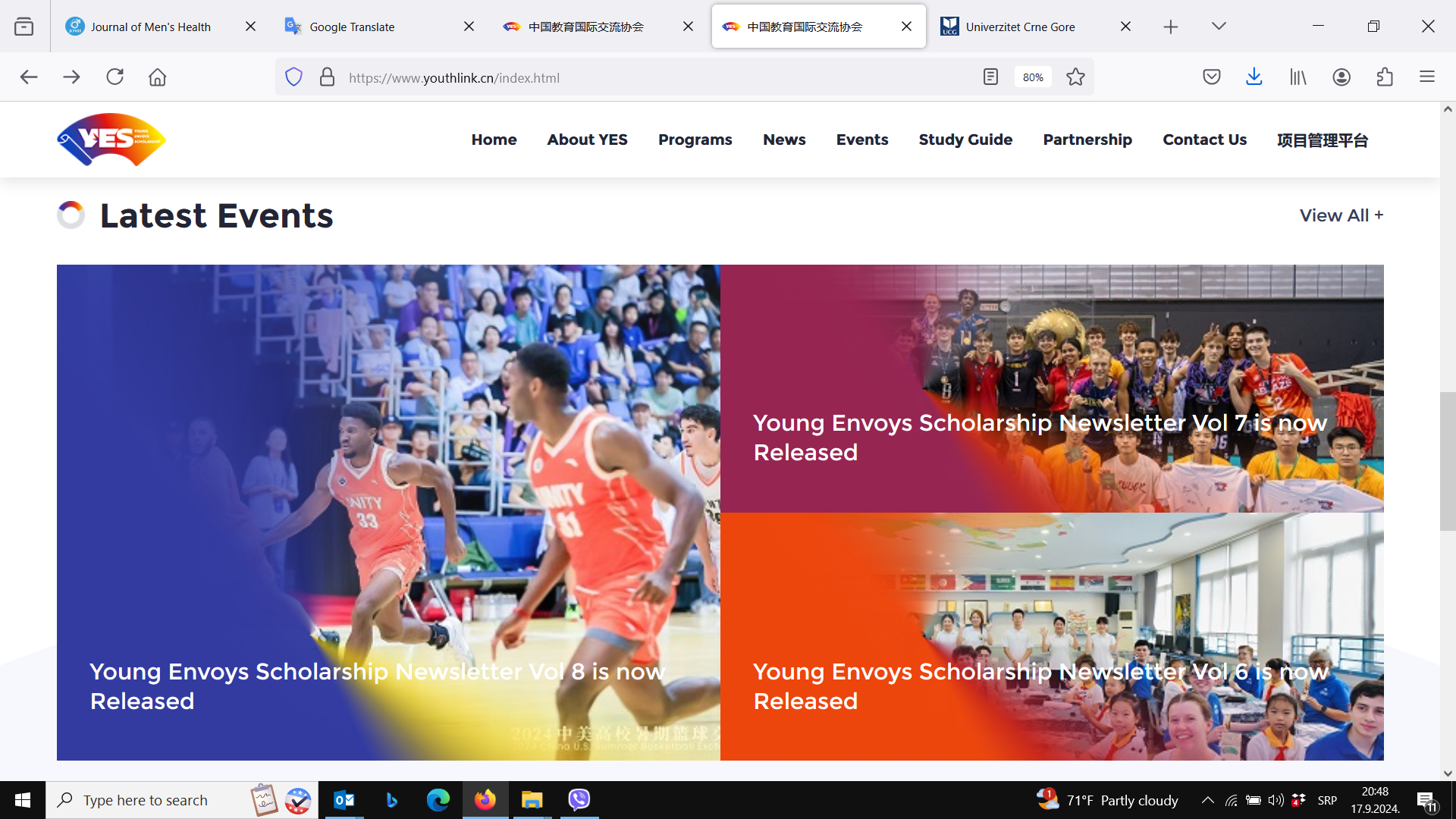This screenshot has width=1456, height=819.
Task: Open Windows Start menu
Action: [23, 800]
